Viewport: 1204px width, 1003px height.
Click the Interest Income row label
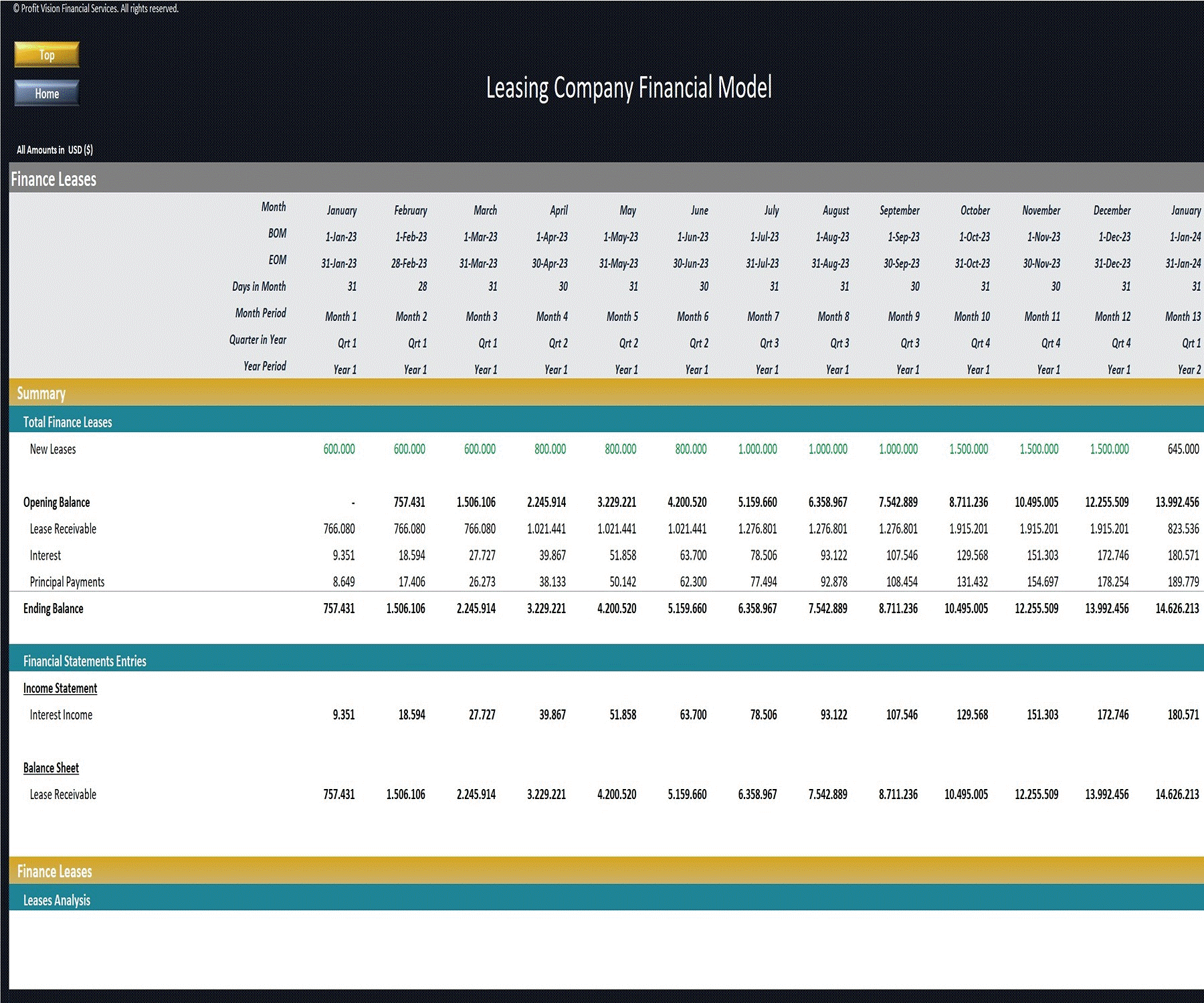(x=61, y=715)
